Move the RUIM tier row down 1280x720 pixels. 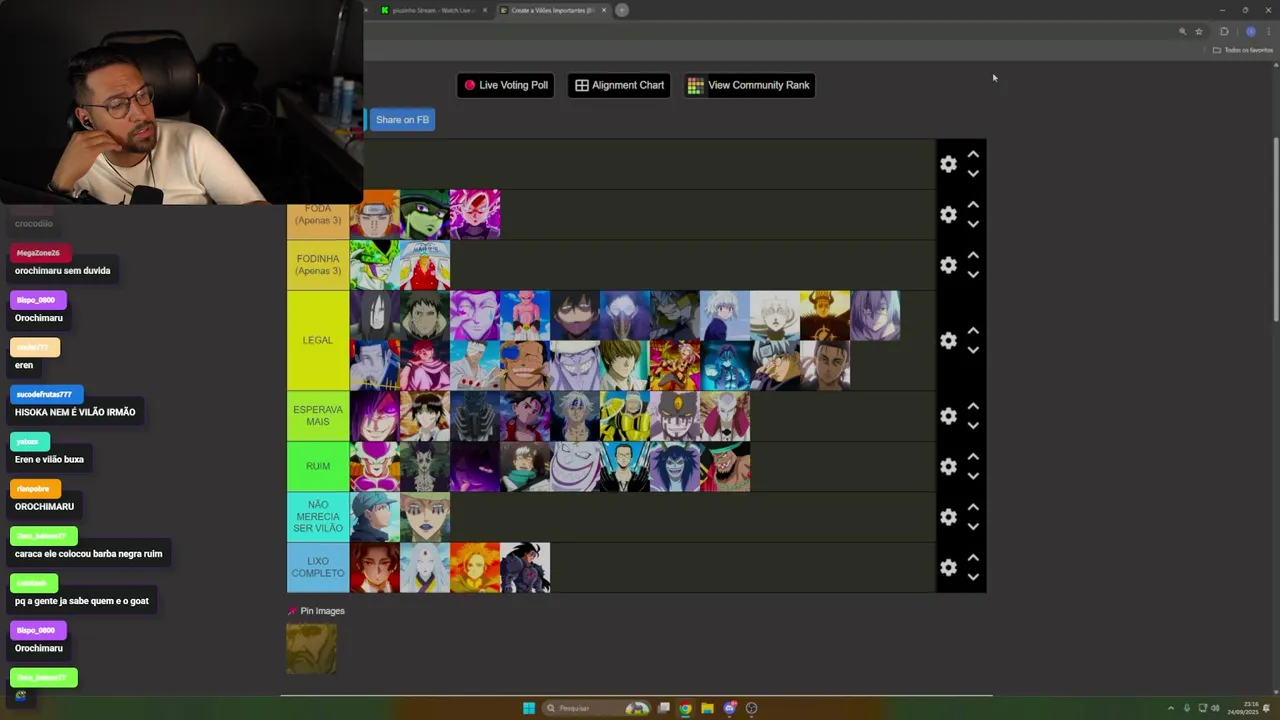tap(973, 476)
